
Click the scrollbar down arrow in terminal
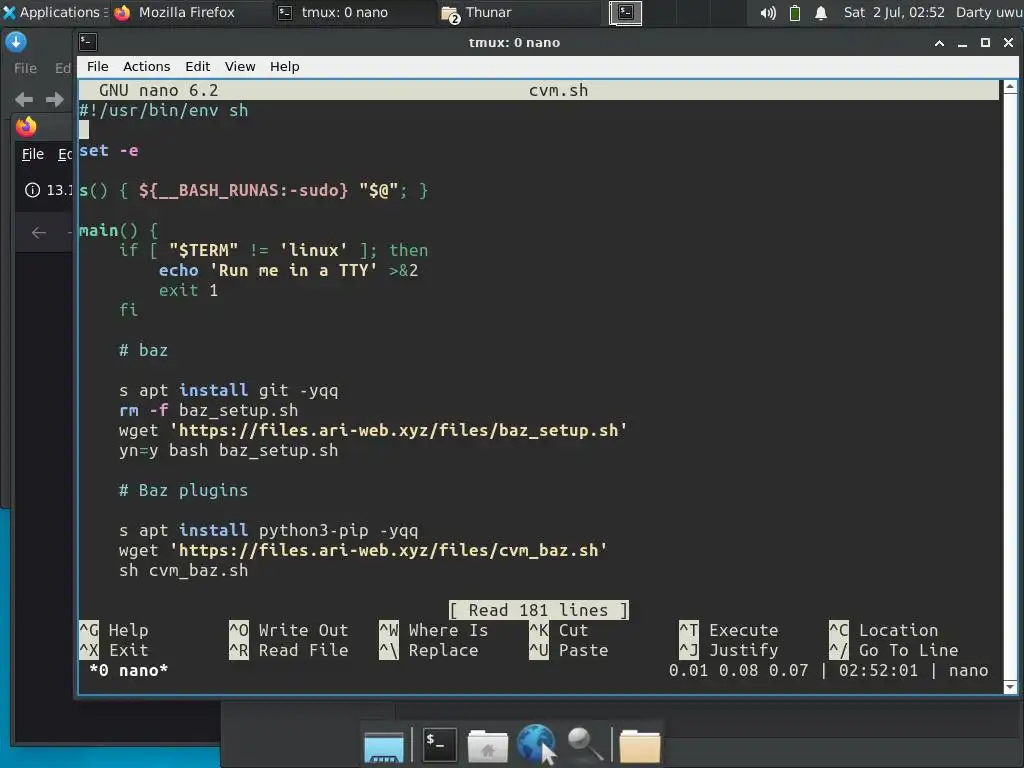tap(1010, 686)
